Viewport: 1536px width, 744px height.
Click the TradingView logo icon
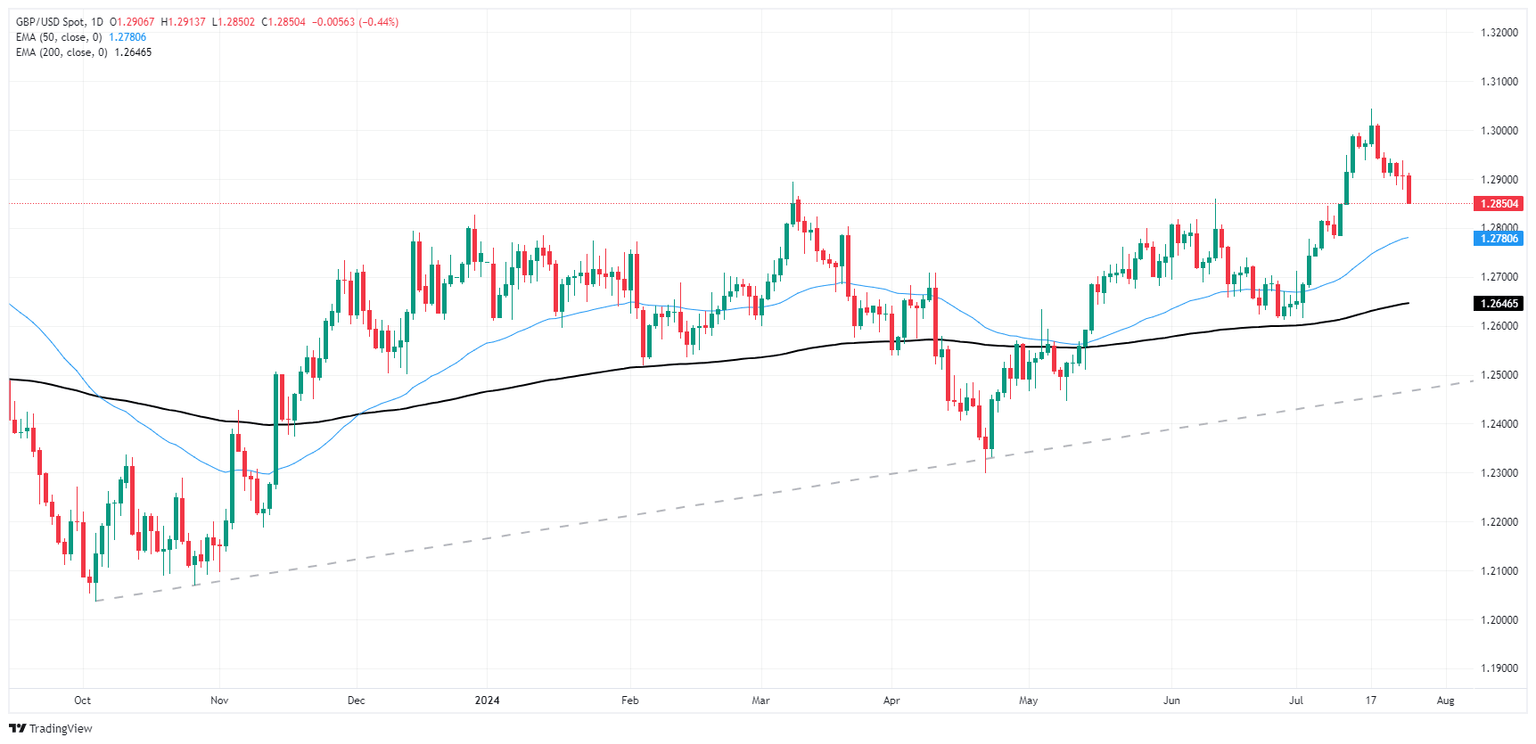point(20,728)
